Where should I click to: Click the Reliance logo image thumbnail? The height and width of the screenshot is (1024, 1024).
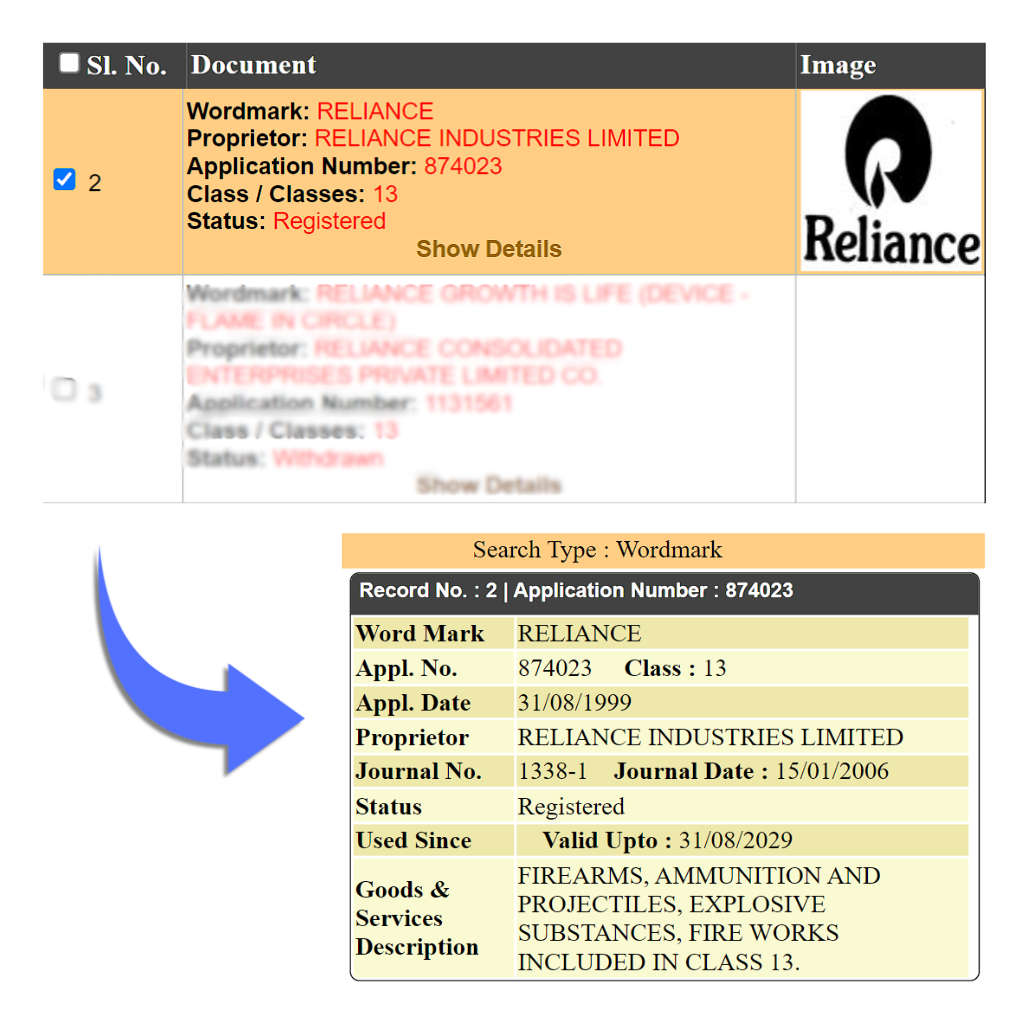[891, 181]
